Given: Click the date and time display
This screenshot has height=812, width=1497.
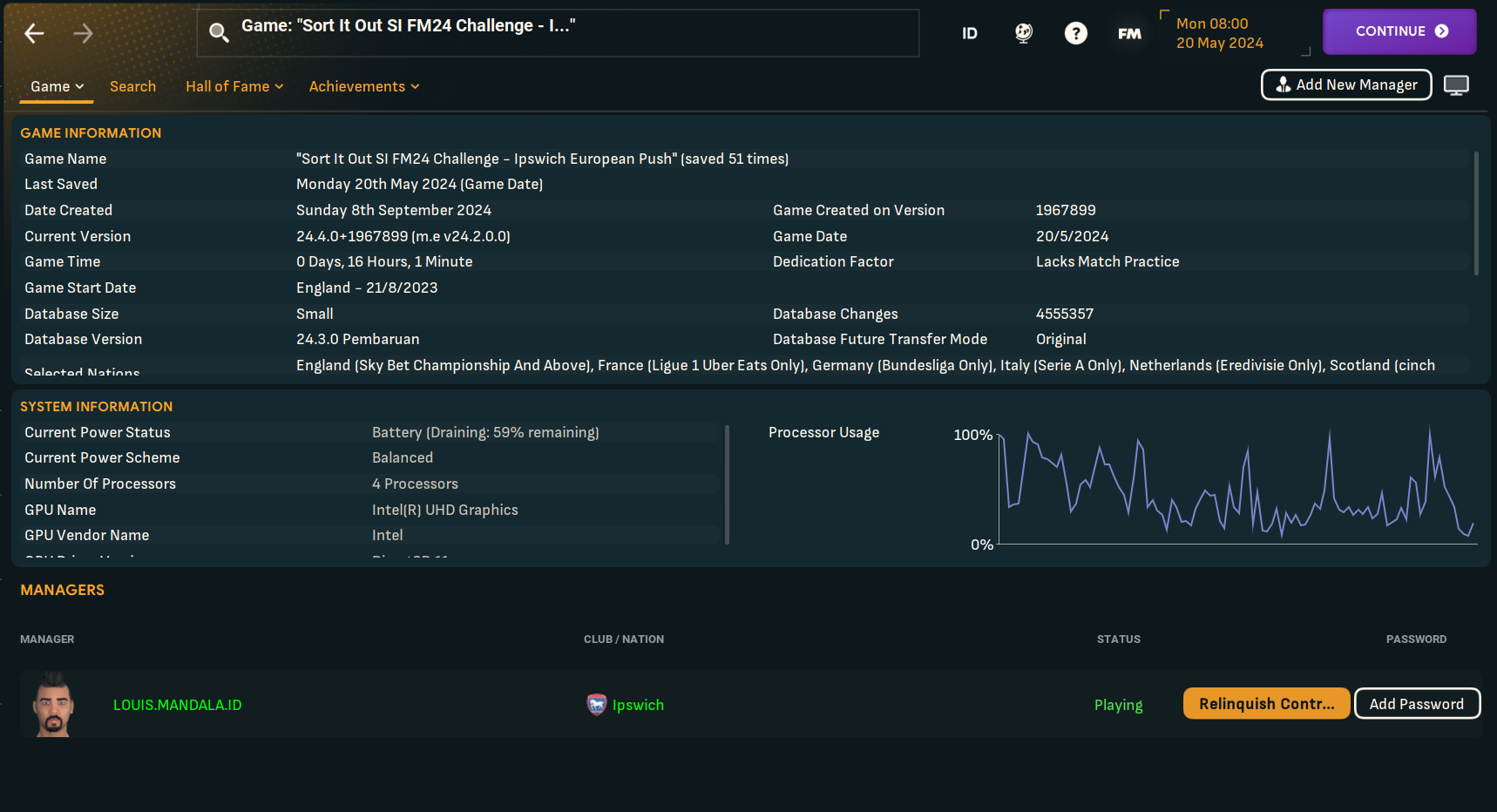Looking at the screenshot, I should tap(1220, 33).
